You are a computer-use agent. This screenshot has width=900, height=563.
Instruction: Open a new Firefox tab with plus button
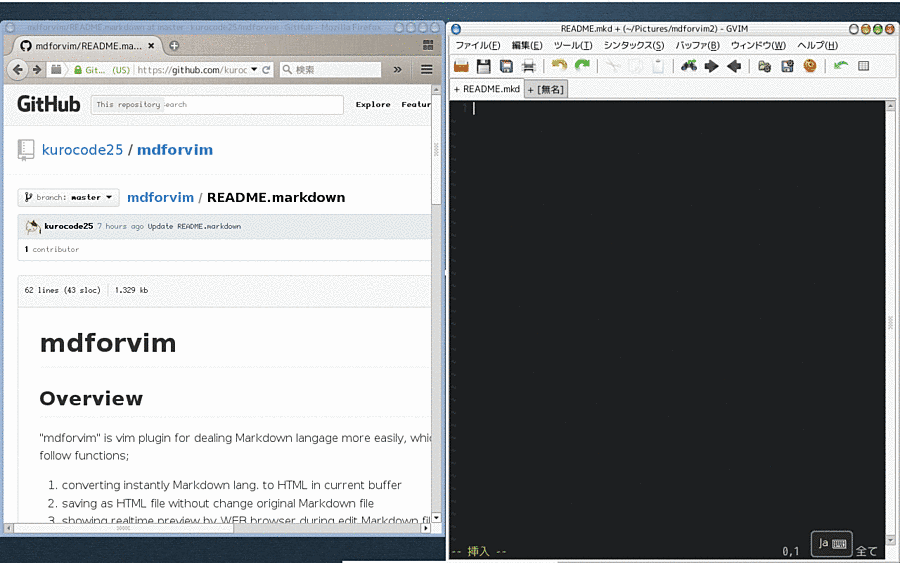pyautogui.click(x=174, y=45)
